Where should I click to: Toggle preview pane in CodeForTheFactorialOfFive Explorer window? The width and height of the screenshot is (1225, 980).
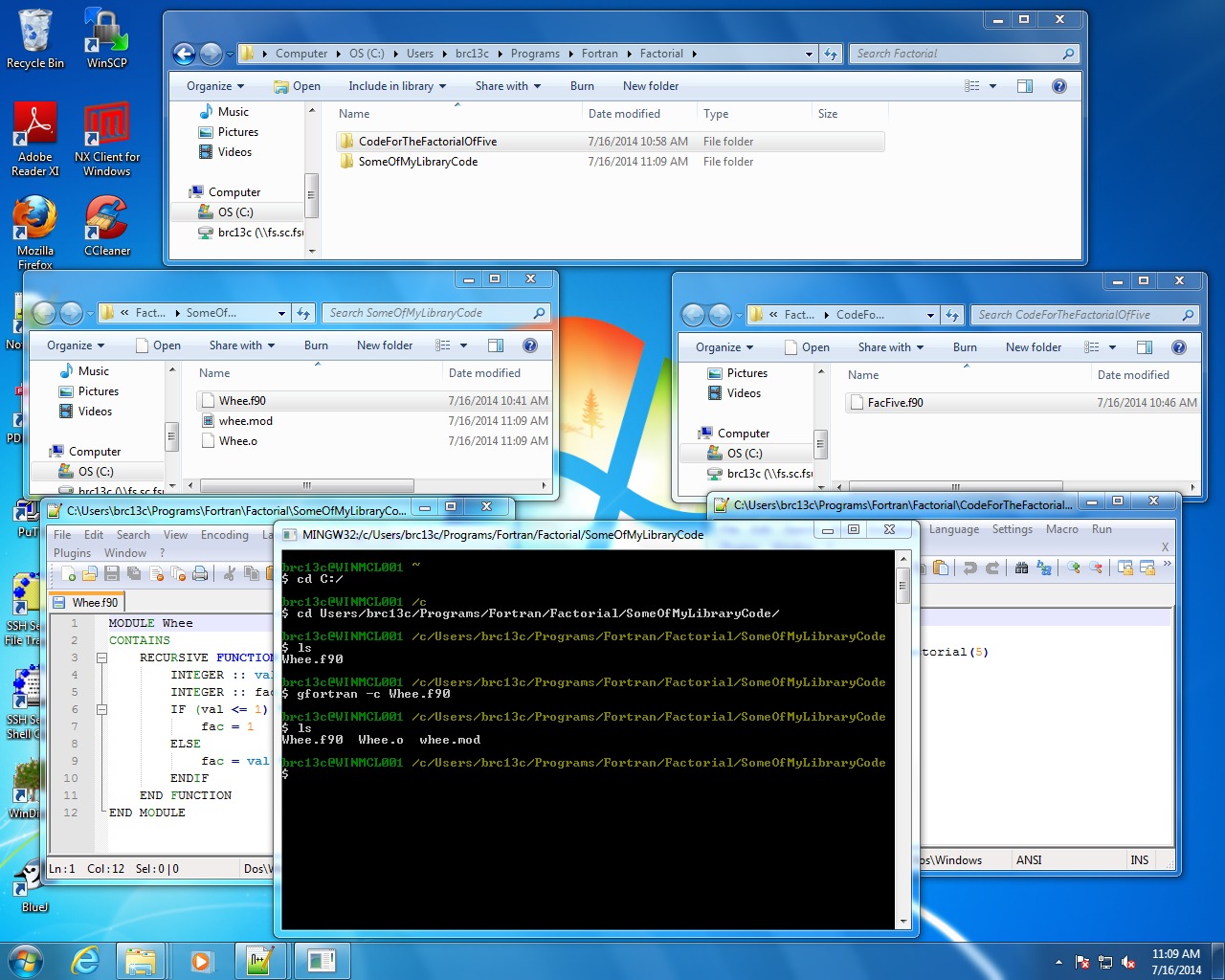pyautogui.click(x=1145, y=347)
